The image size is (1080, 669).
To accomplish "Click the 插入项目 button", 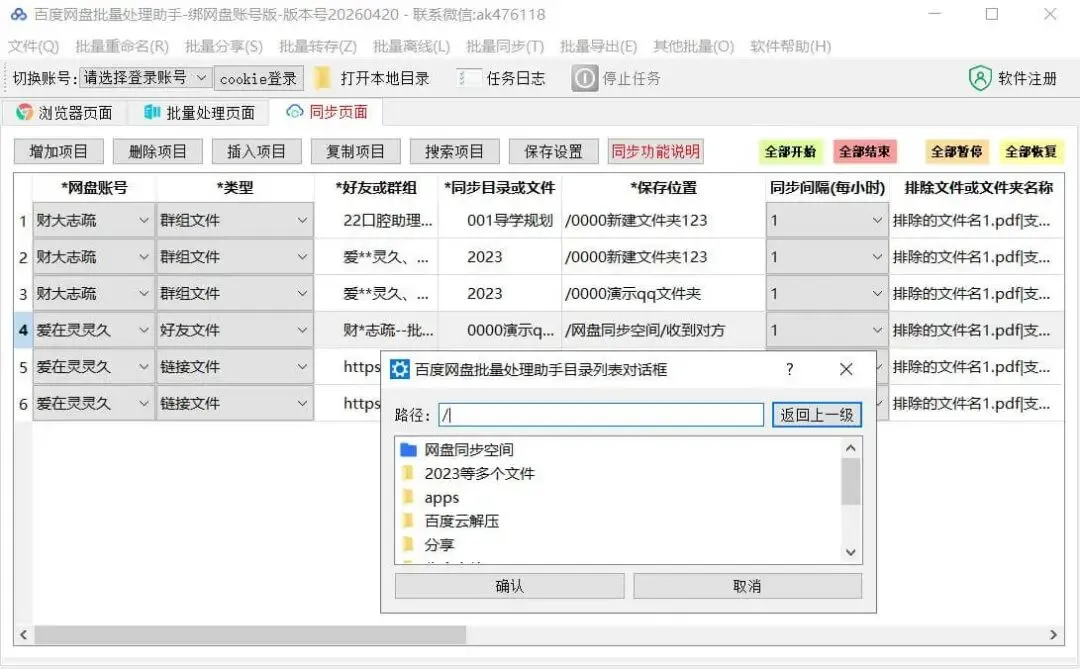I will point(256,152).
